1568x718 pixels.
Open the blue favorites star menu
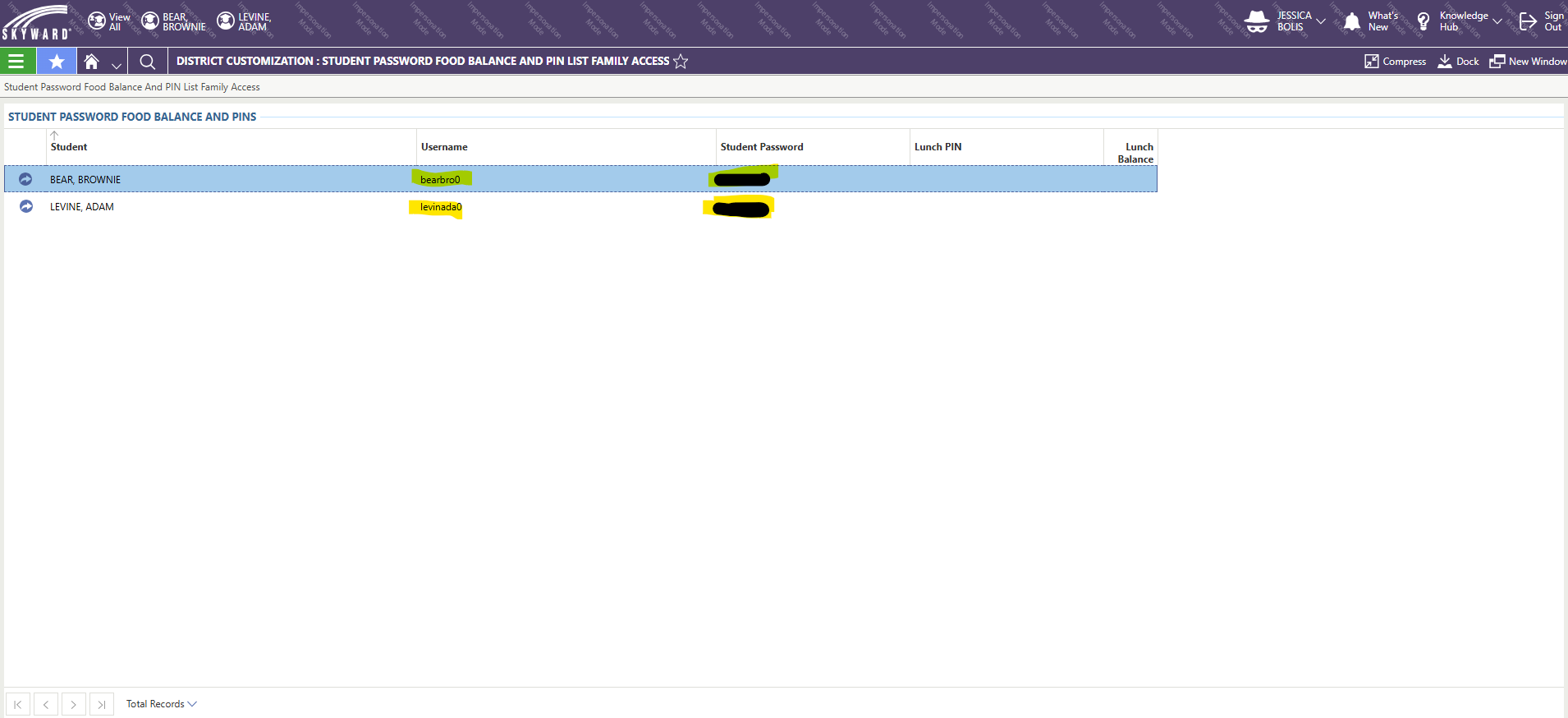[x=57, y=62]
